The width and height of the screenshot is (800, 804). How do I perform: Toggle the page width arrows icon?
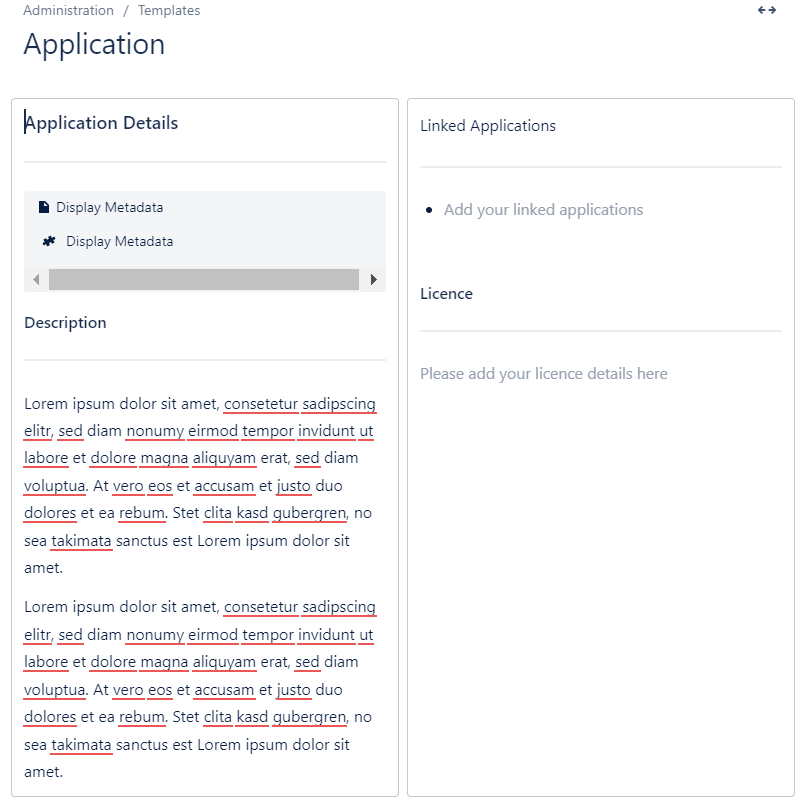[767, 10]
